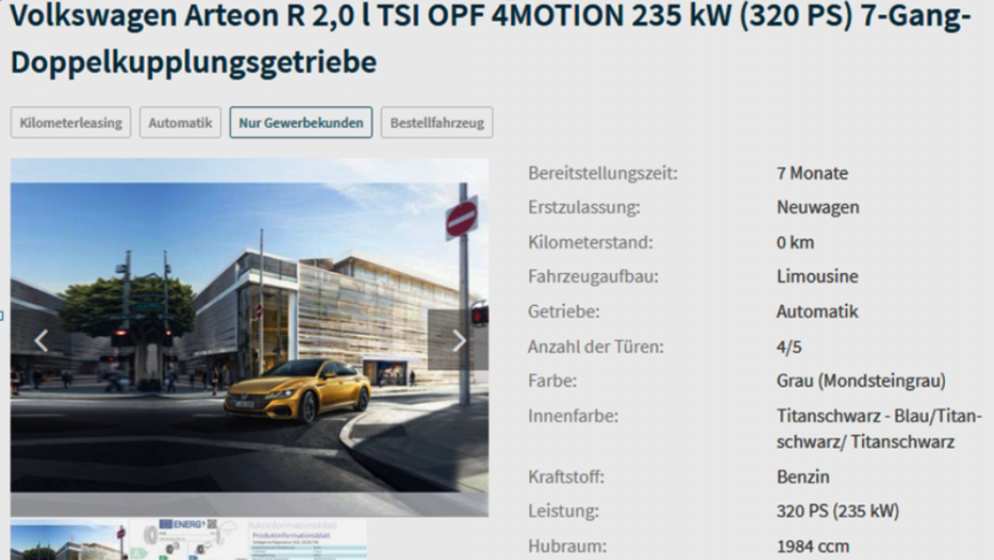994x560 pixels.
Task: Click the Limousine Fahrzeugaufbau value
Action: [x=817, y=277]
